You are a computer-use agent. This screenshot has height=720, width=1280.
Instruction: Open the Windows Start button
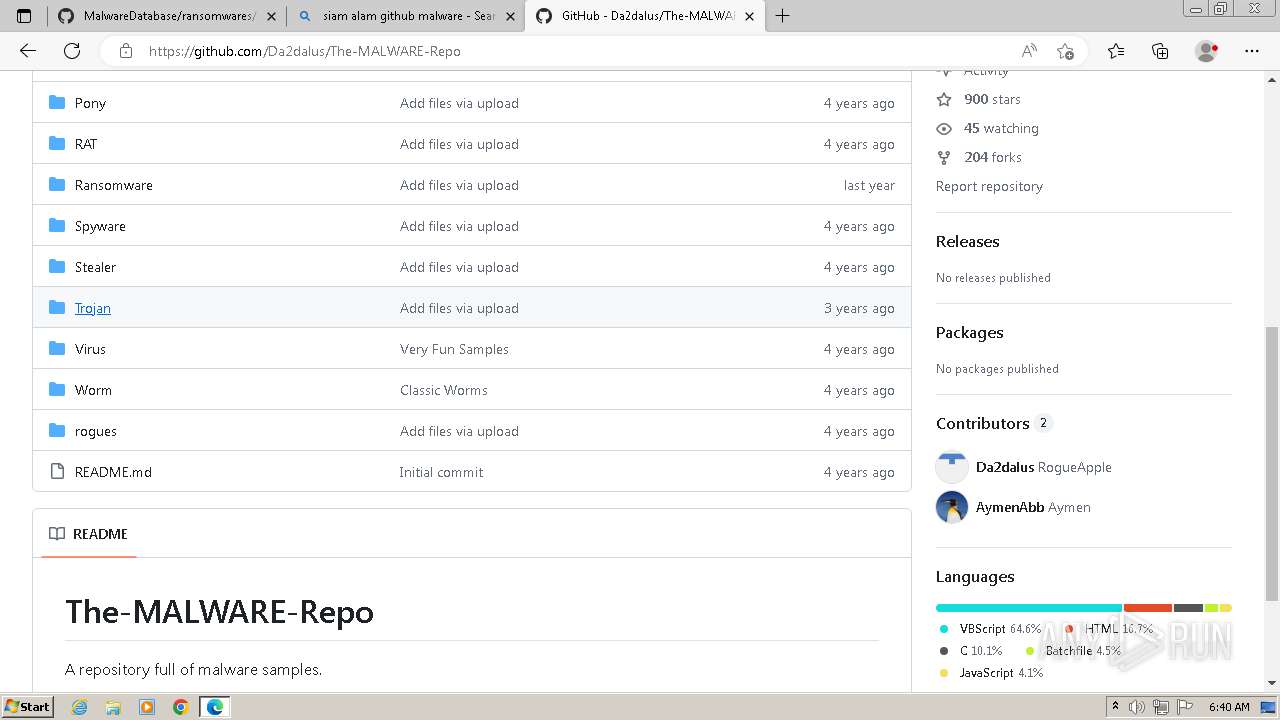coord(27,707)
